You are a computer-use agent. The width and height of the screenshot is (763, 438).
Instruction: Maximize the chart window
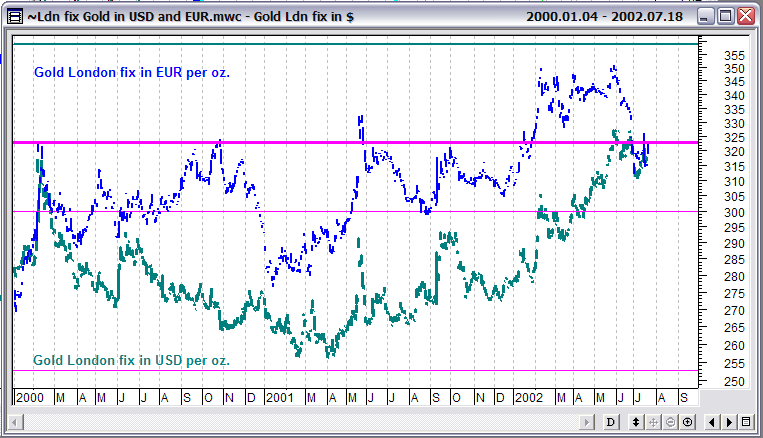[726, 16]
